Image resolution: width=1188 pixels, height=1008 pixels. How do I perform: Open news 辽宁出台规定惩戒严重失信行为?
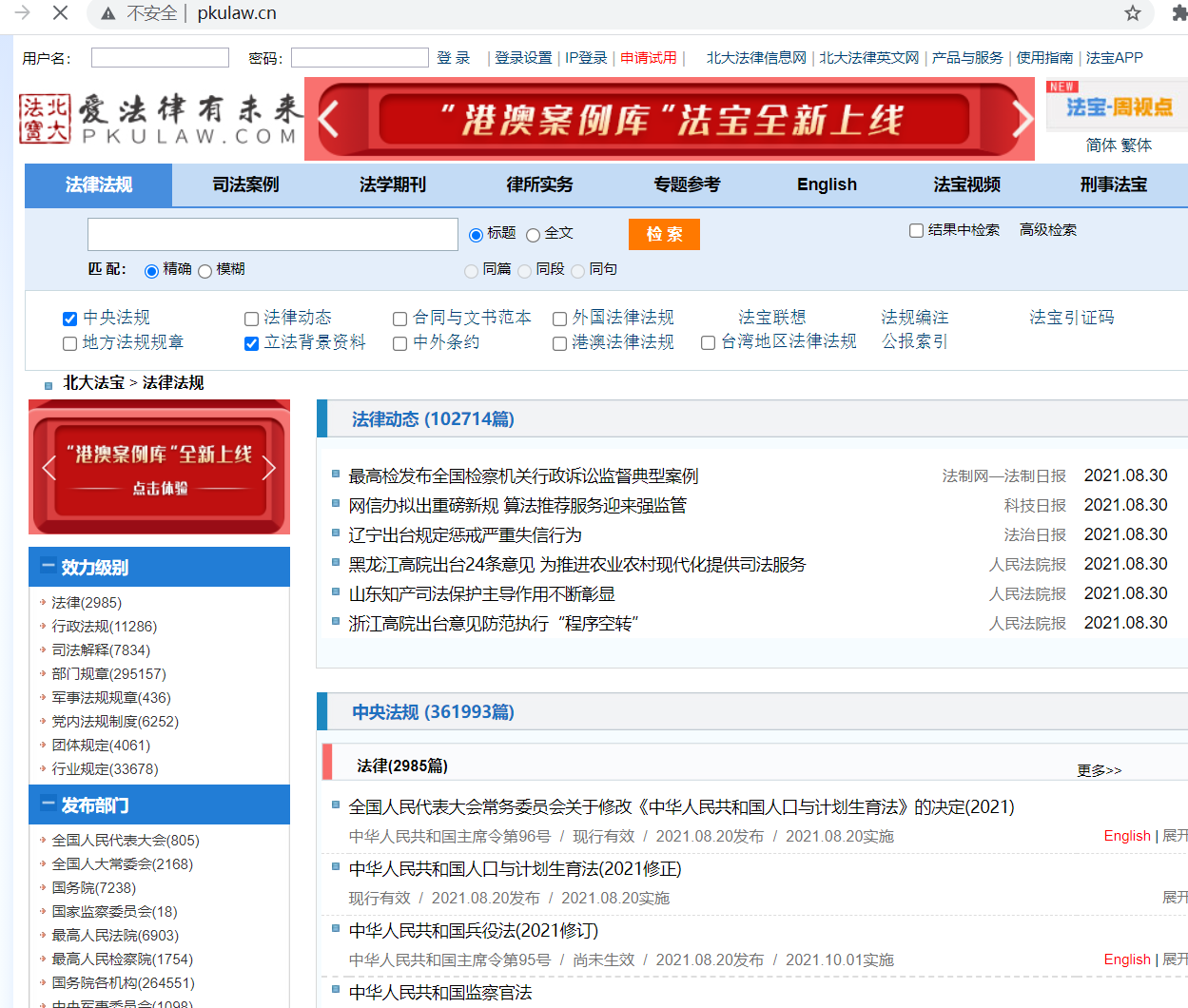tap(465, 535)
